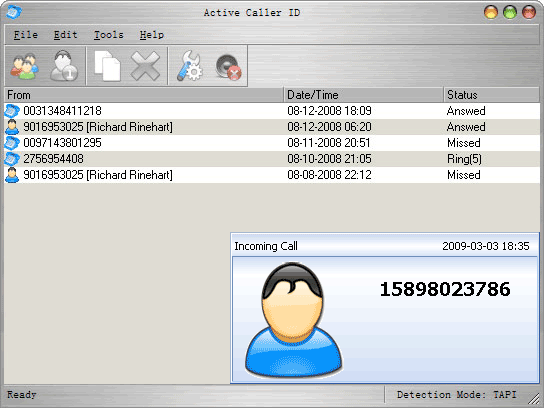Image resolution: width=544 pixels, height=408 pixels.
Task: Click the gray X delete toolbar icon
Action: pos(145,66)
